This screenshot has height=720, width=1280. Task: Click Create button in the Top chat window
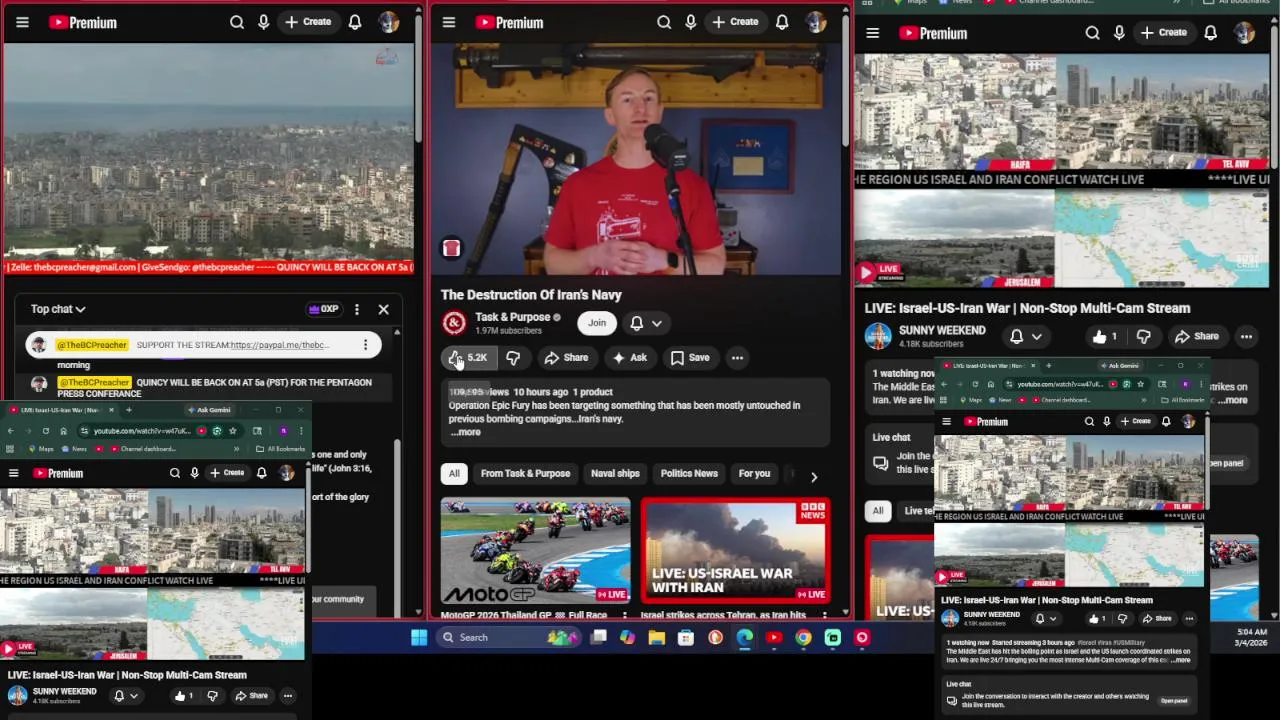pos(308,22)
